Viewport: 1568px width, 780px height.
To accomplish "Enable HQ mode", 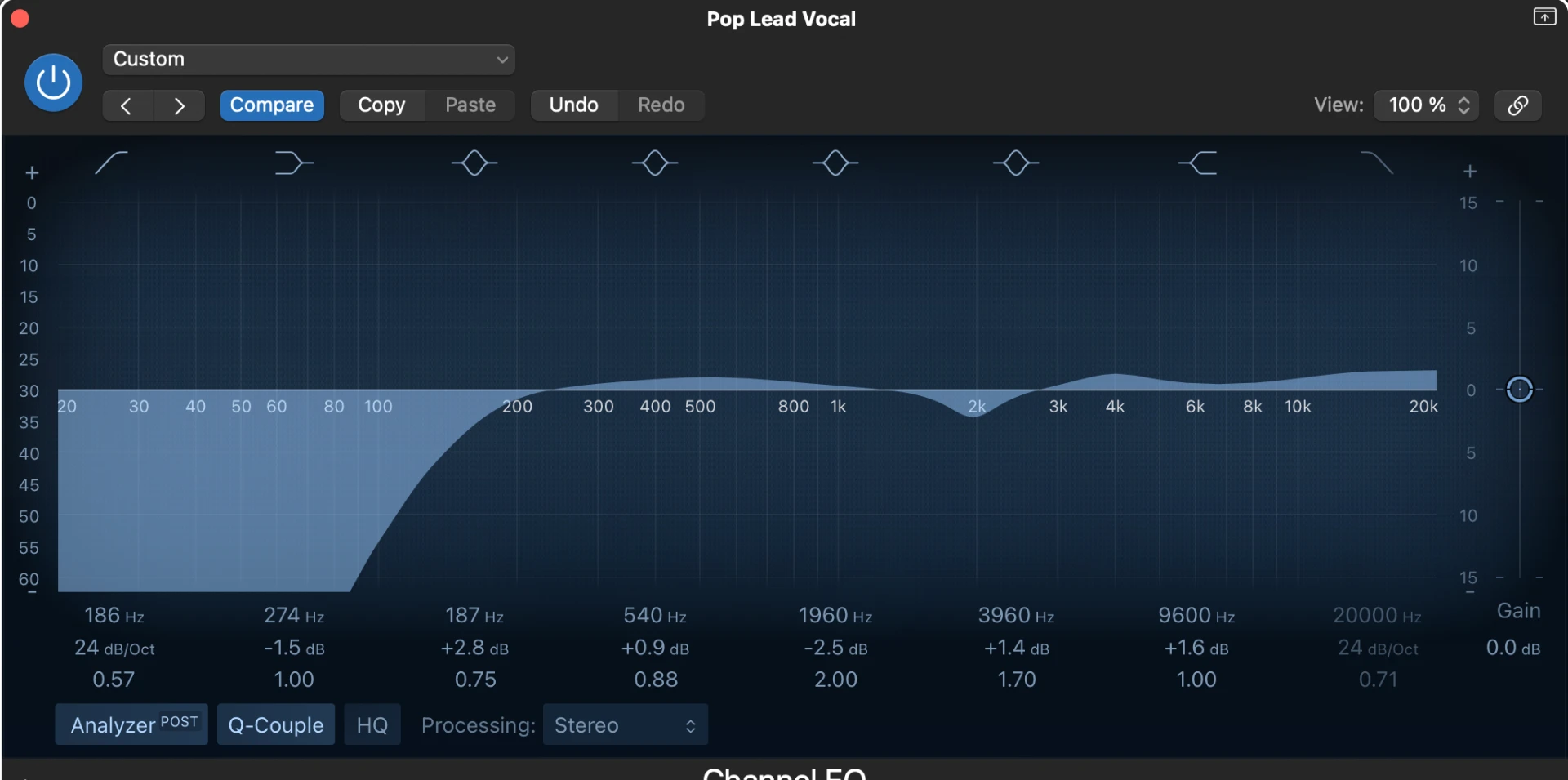I will point(372,724).
